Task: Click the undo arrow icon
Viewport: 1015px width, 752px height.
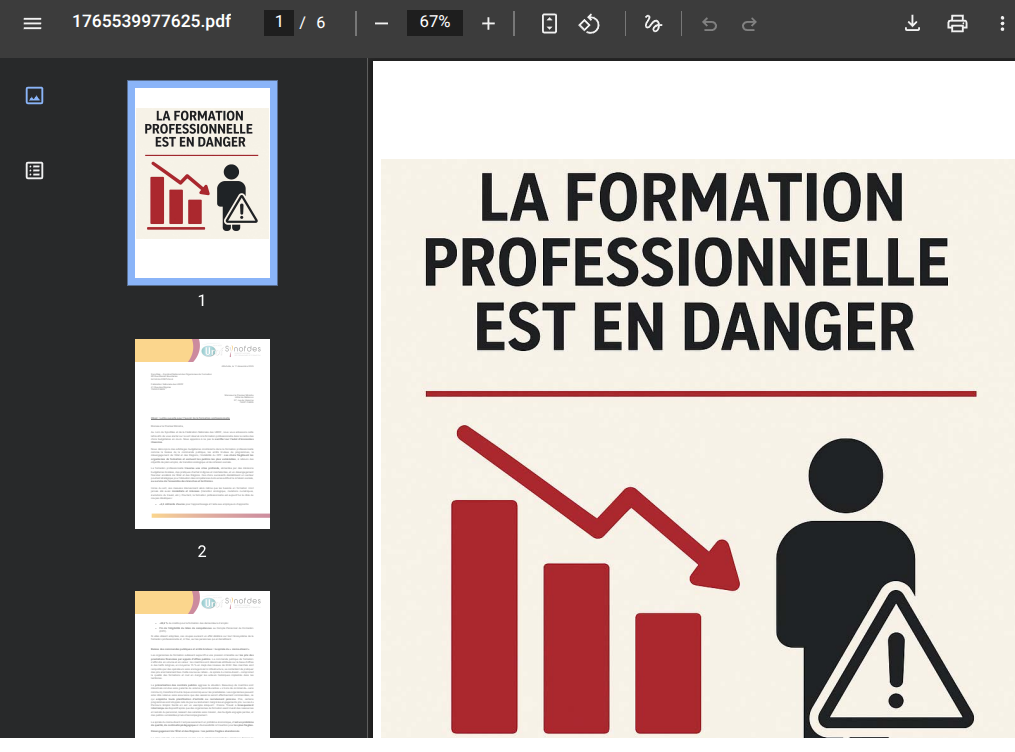Action: click(x=710, y=23)
